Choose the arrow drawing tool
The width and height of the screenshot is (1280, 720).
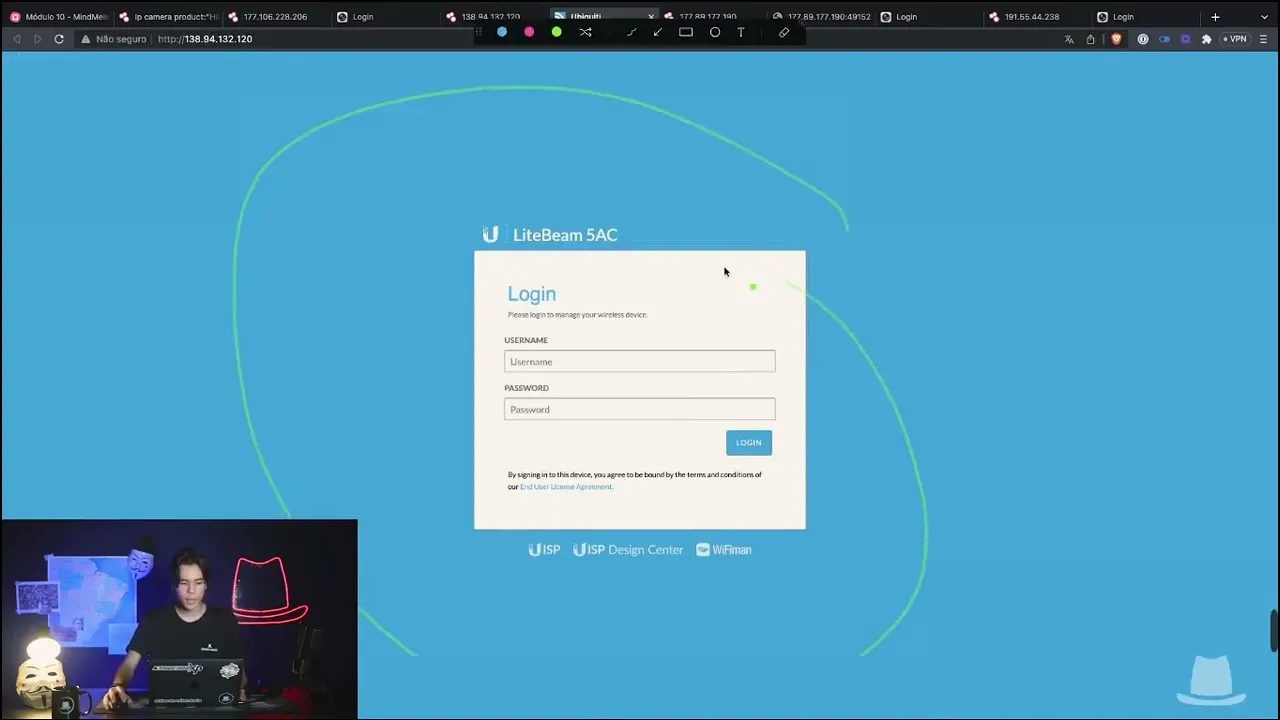click(x=658, y=32)
